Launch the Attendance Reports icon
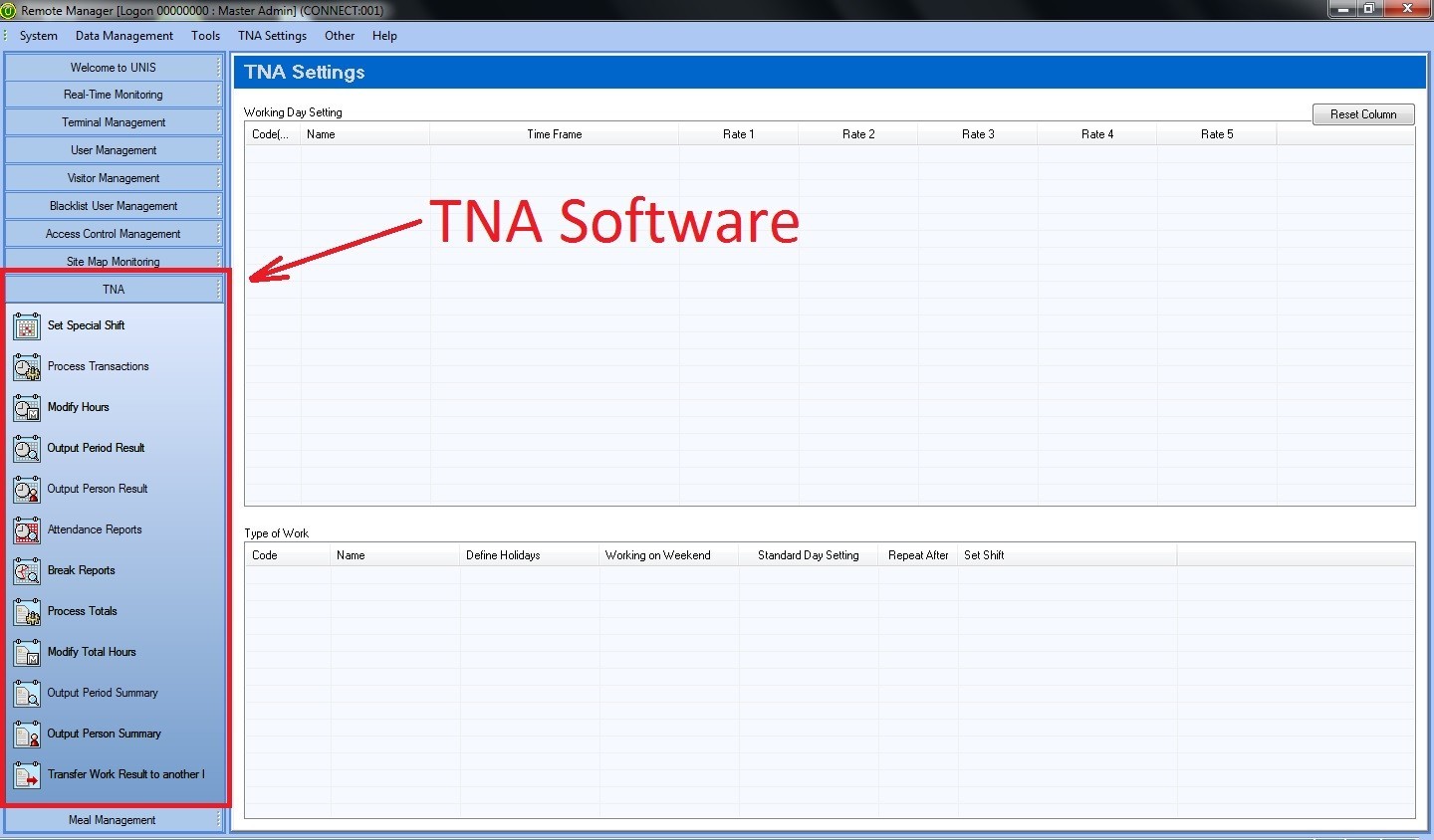 click(x=27, y=530)
